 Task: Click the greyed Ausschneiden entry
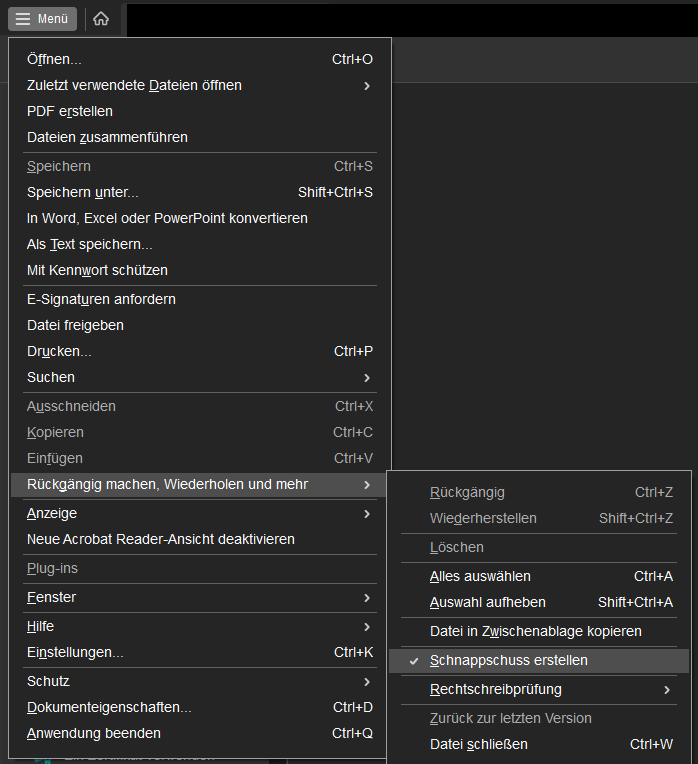pyautogui.click(x=200, y=406)
